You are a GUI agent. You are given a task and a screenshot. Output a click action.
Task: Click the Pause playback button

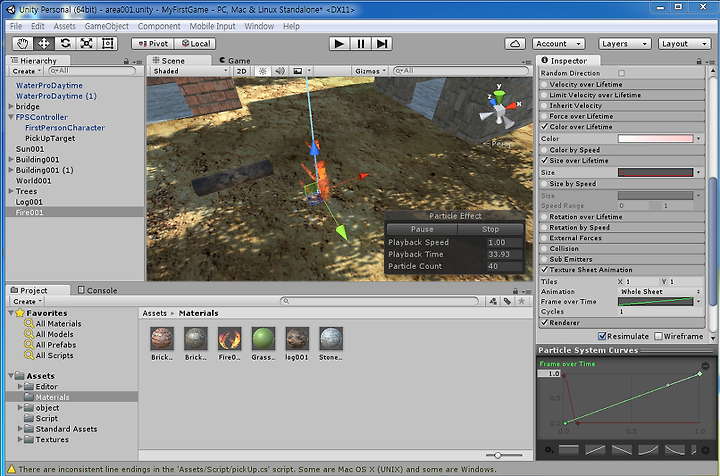[361, 44]
